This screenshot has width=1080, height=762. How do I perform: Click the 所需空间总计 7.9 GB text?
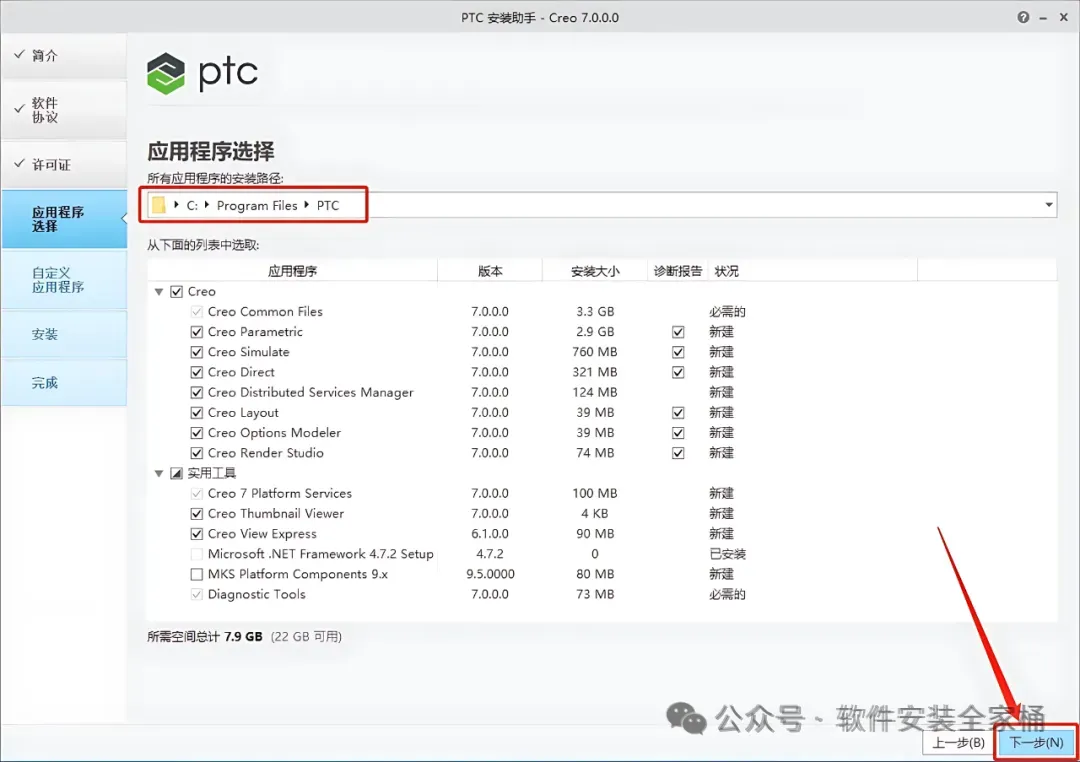tap(205, 637)
